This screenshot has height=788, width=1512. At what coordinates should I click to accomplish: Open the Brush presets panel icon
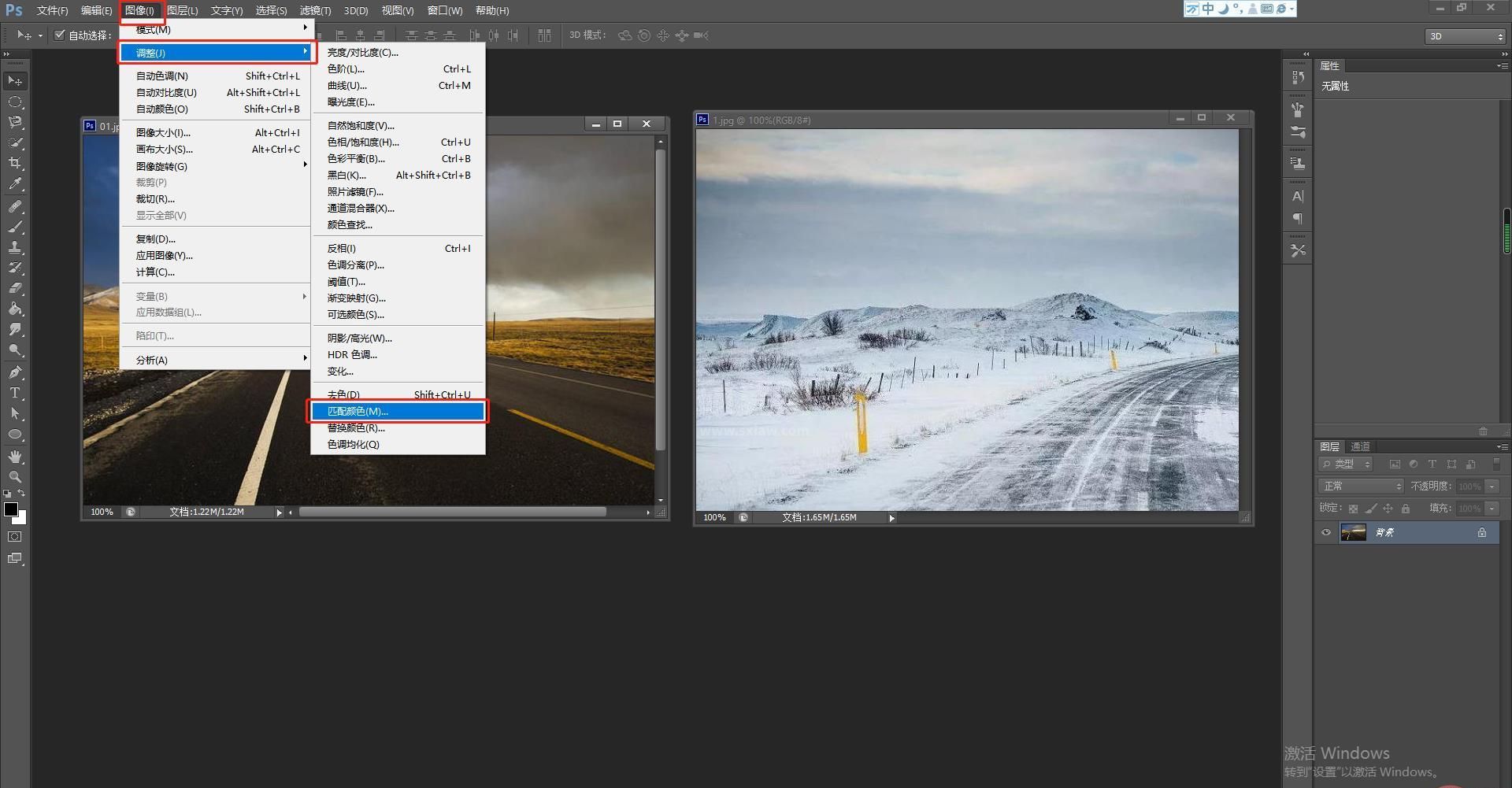pos(1298,132)
